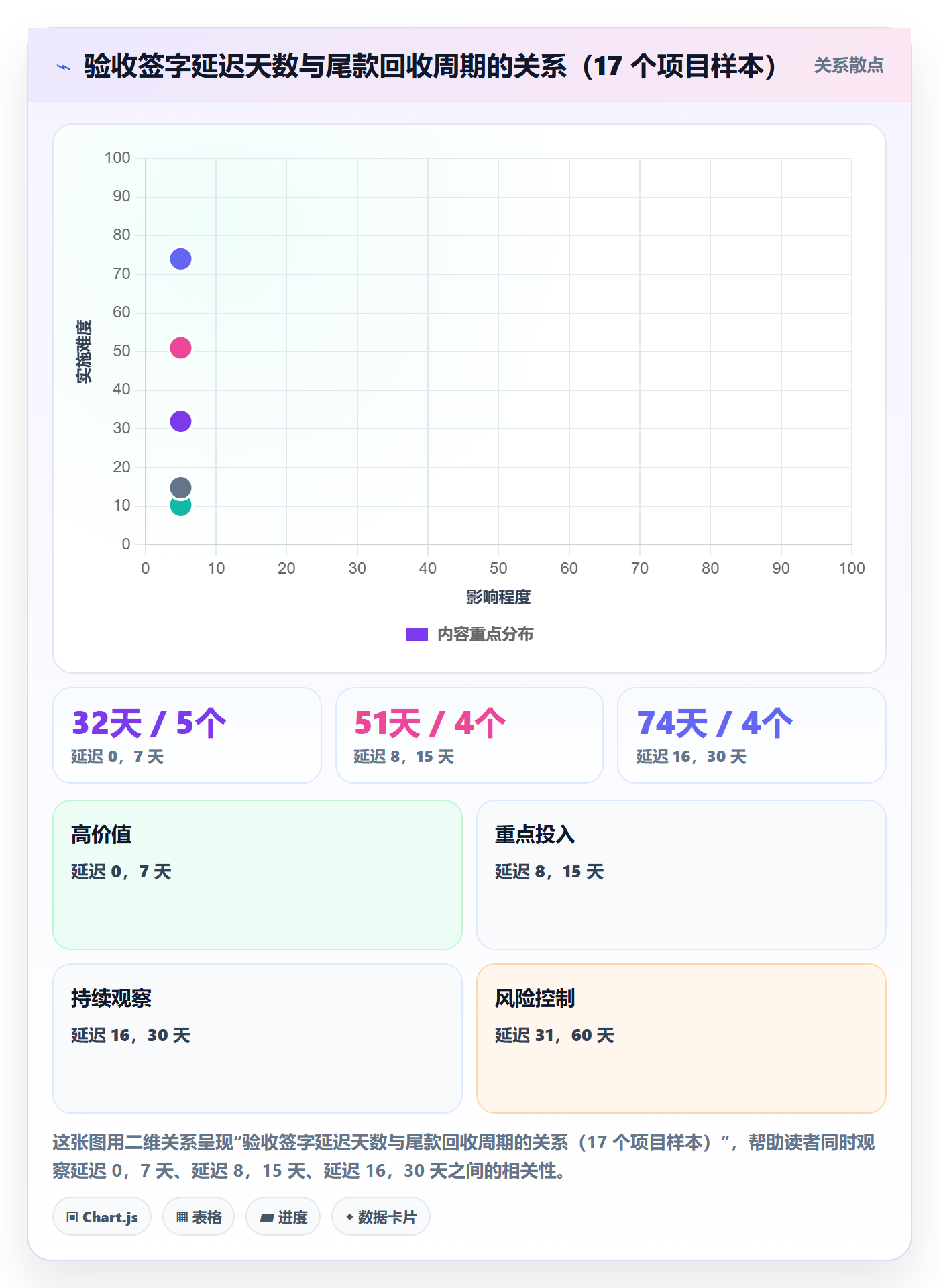Select the 32天 / 5个 stat card
The width and height of the screenshot is (939, 1288).
pyautogui.click(x=187, y=735)
